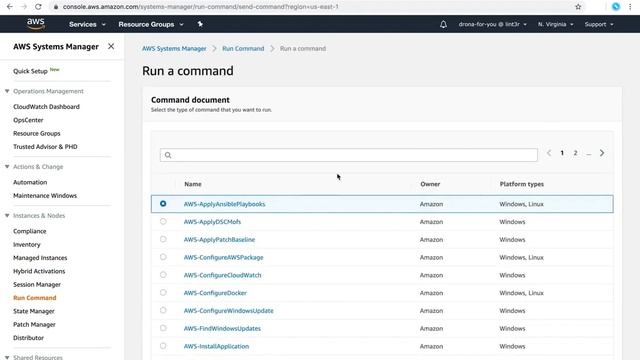Collapse the Shared Resources section
Screen dimensions: 640x360
point(7,357)
